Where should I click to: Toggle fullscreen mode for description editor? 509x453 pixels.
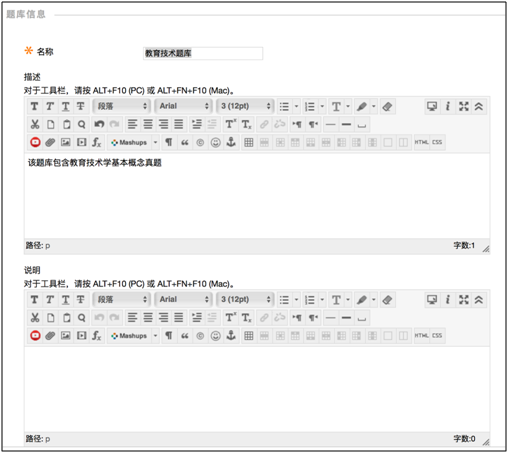click(x=464, y=107)
